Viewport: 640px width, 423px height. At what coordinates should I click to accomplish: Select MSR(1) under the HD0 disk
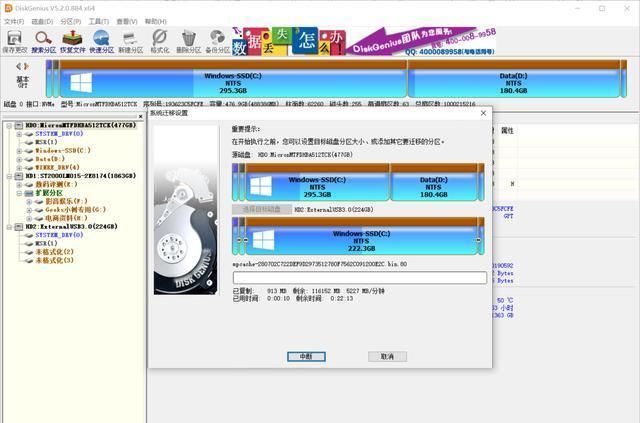tap(46, 142)
